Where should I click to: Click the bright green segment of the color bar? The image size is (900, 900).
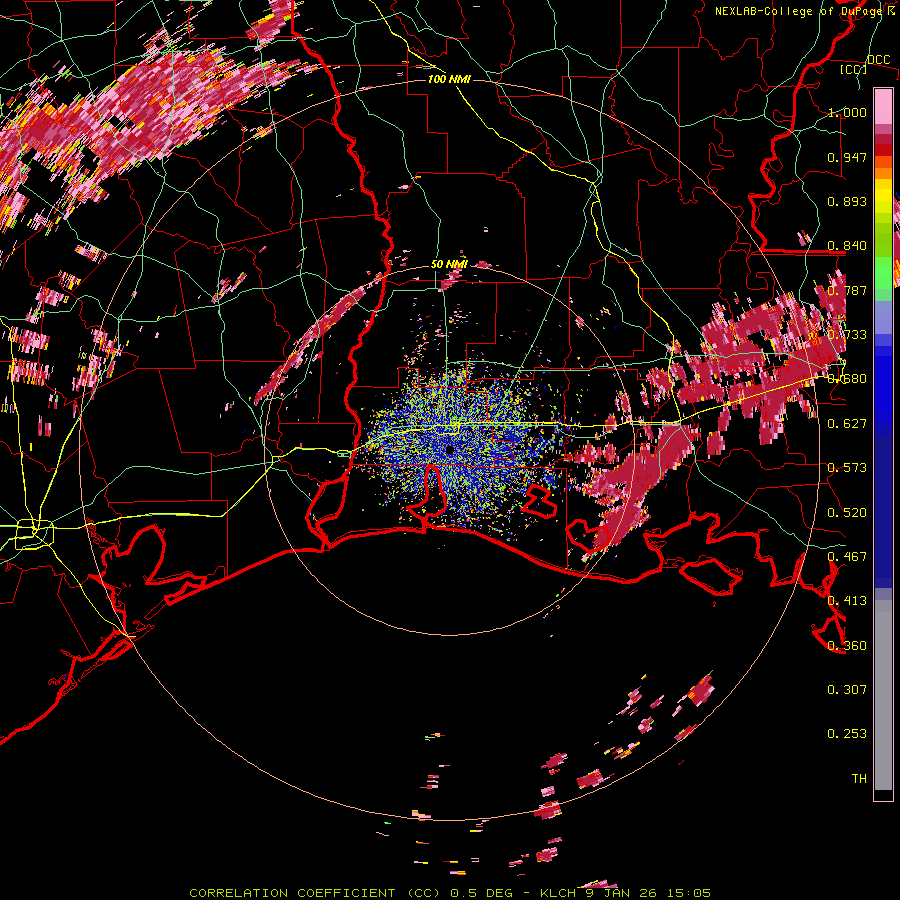(883, 273)
